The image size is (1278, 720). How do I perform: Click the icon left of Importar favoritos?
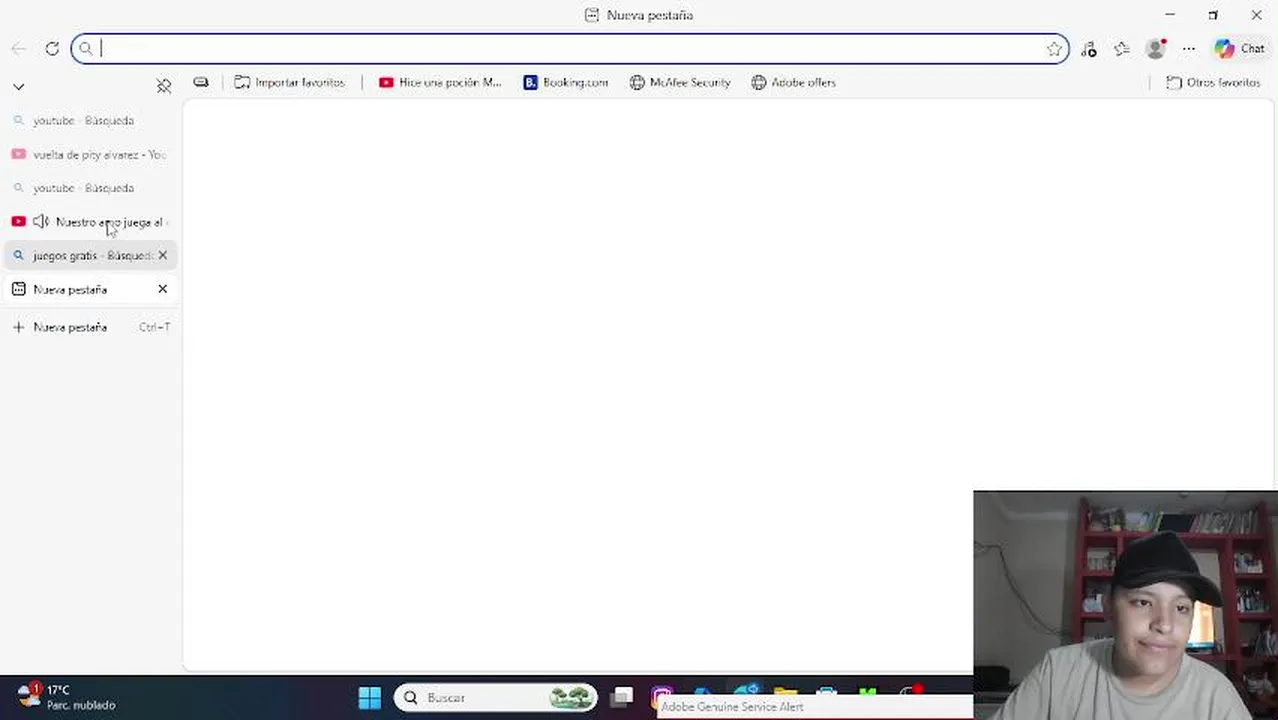coord(201,82)
